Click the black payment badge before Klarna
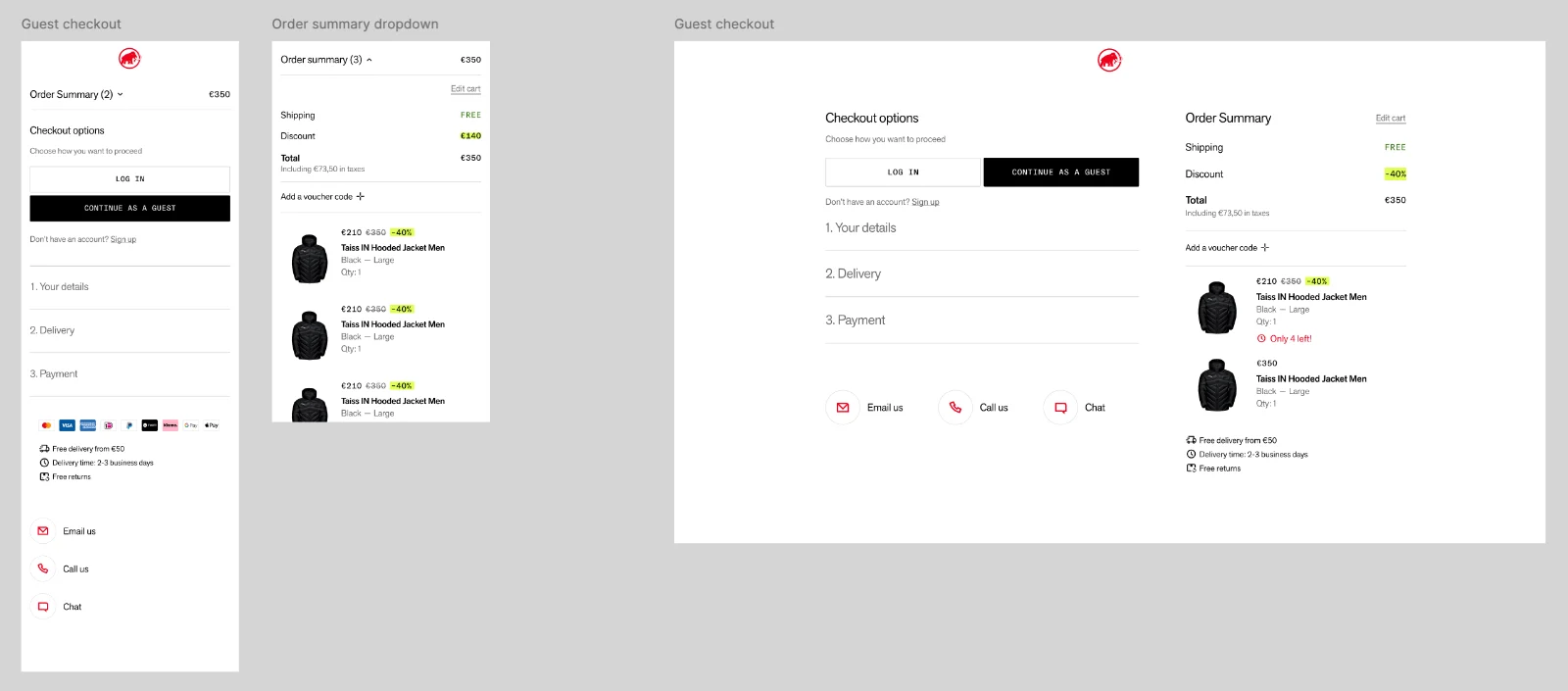Viewport: 1568px width, 691px height. click(150, 425)
